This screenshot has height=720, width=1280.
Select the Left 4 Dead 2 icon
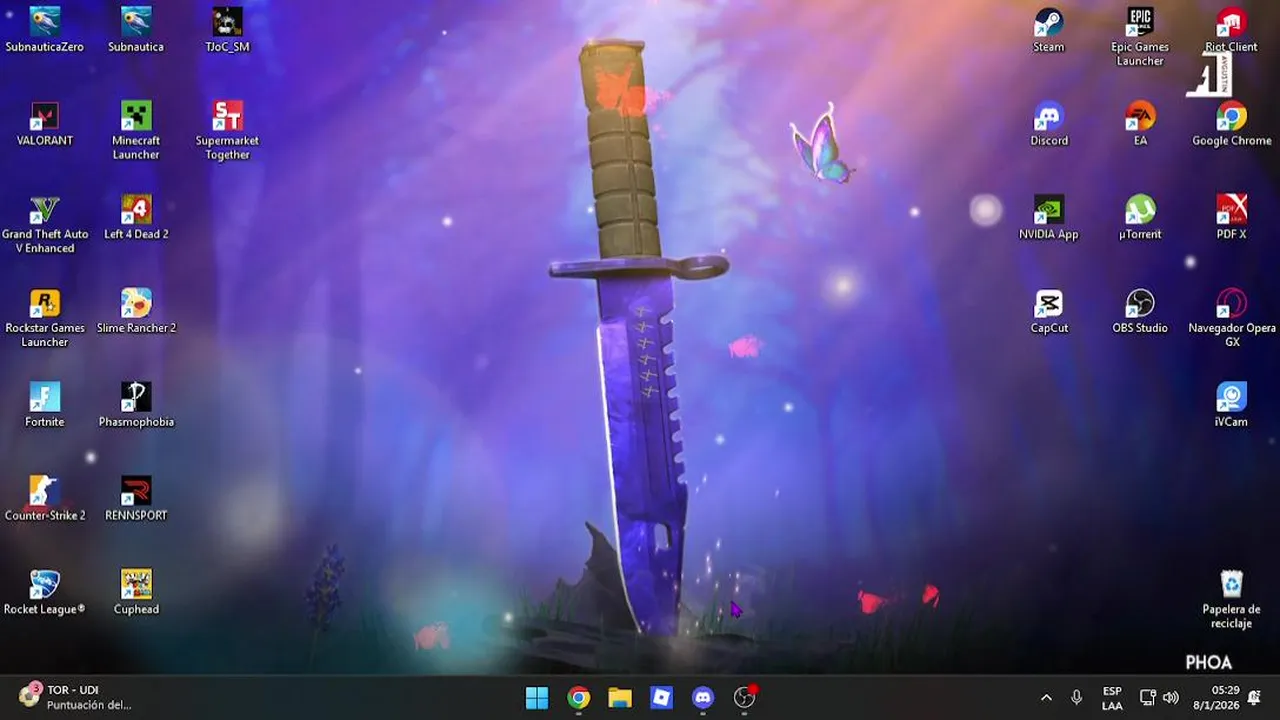(x=136, y=218)
